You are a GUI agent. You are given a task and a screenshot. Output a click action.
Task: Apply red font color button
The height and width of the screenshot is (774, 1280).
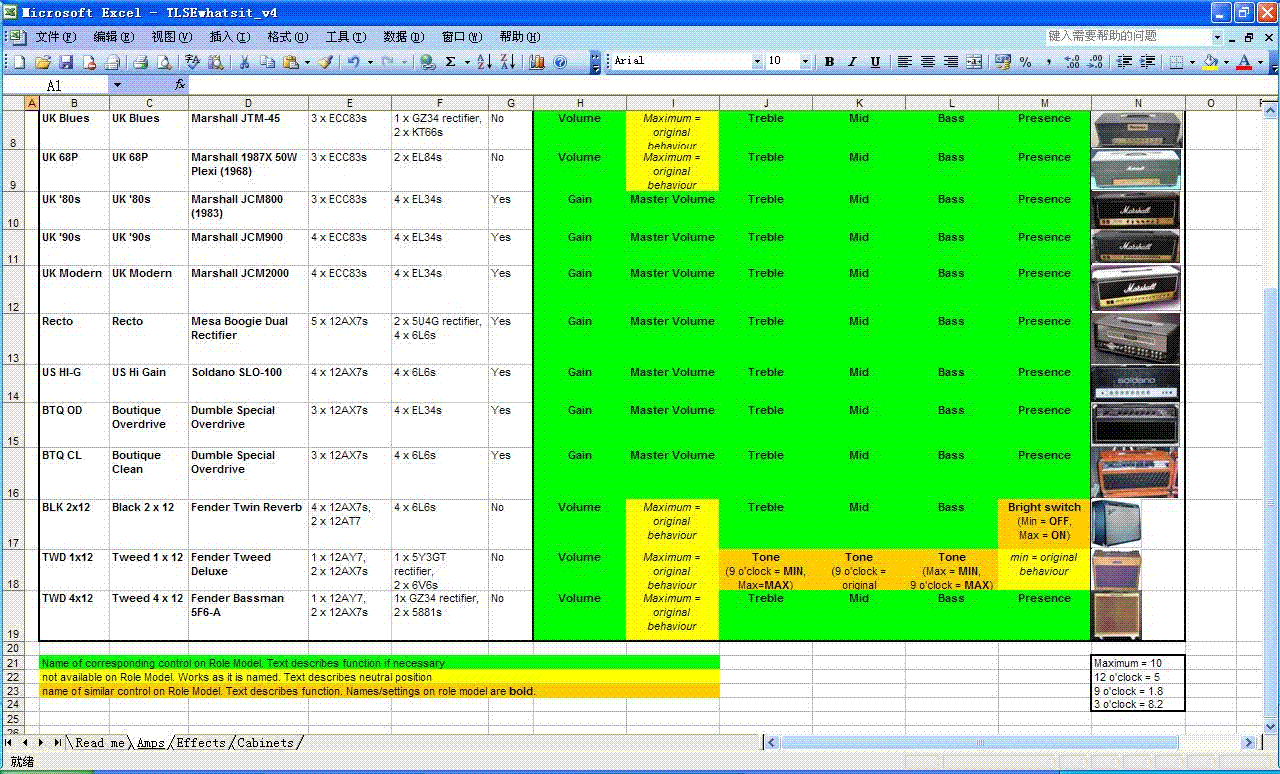pos(1244,62)
